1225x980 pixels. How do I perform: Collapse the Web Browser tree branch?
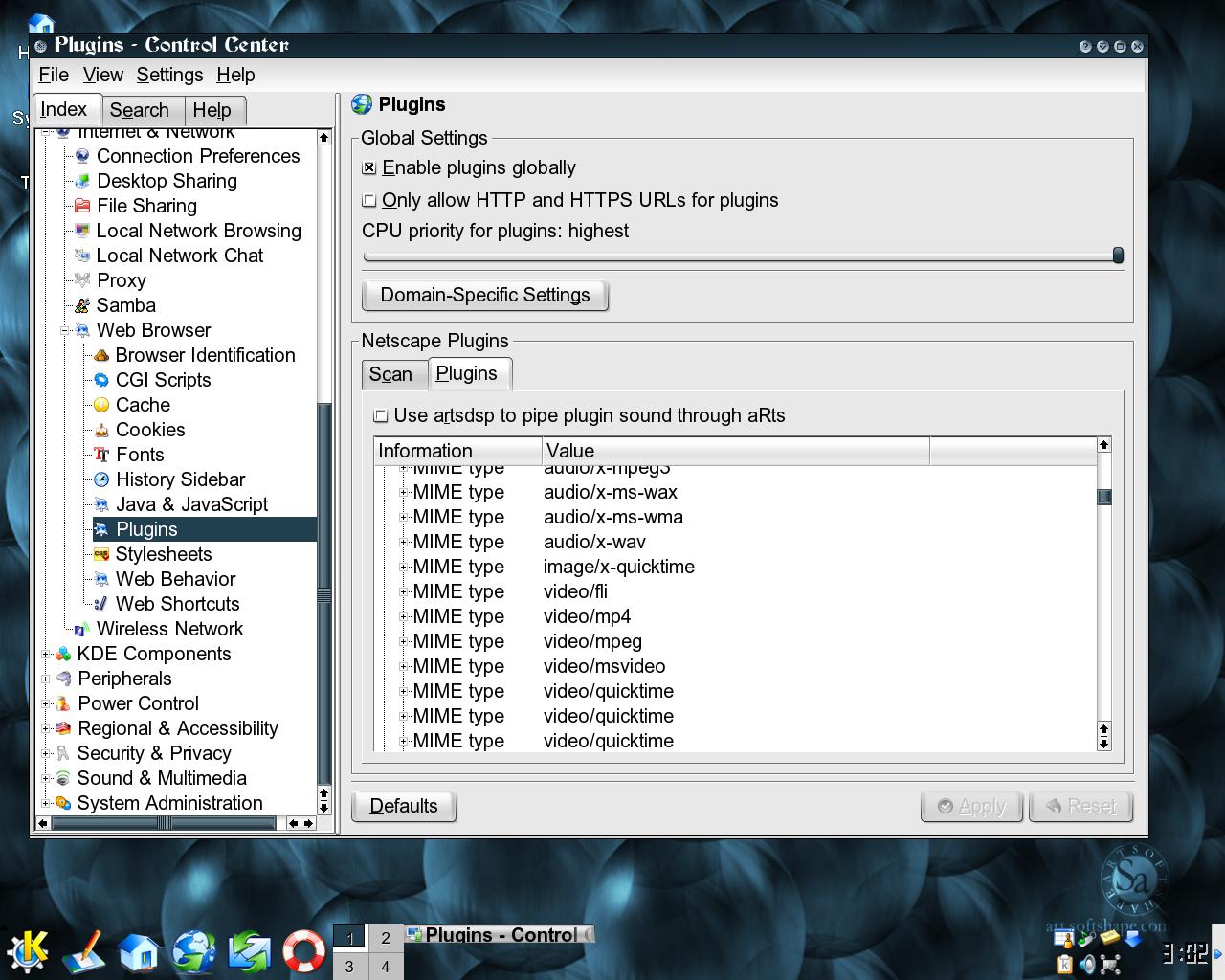(64, 330)
